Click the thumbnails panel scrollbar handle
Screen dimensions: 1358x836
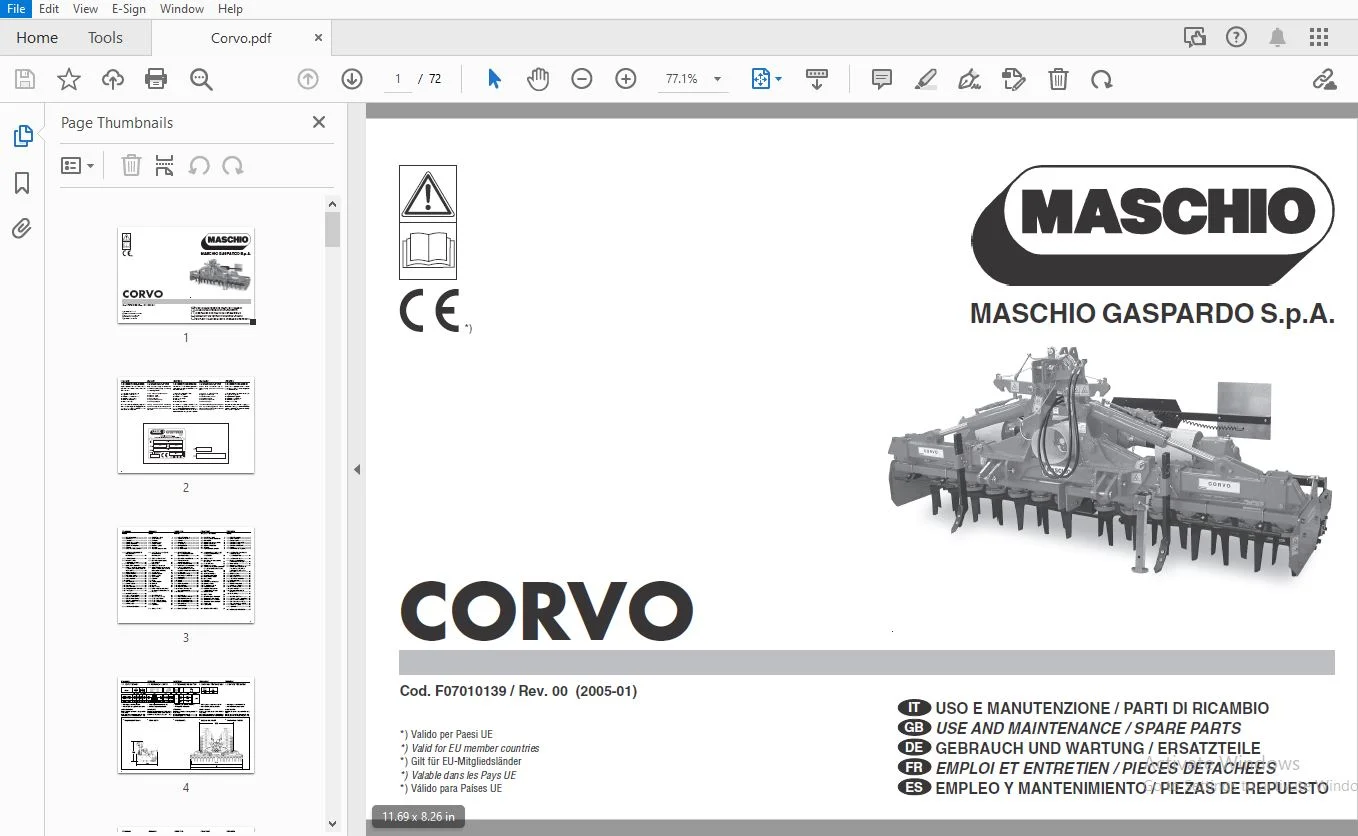point(332,229)
